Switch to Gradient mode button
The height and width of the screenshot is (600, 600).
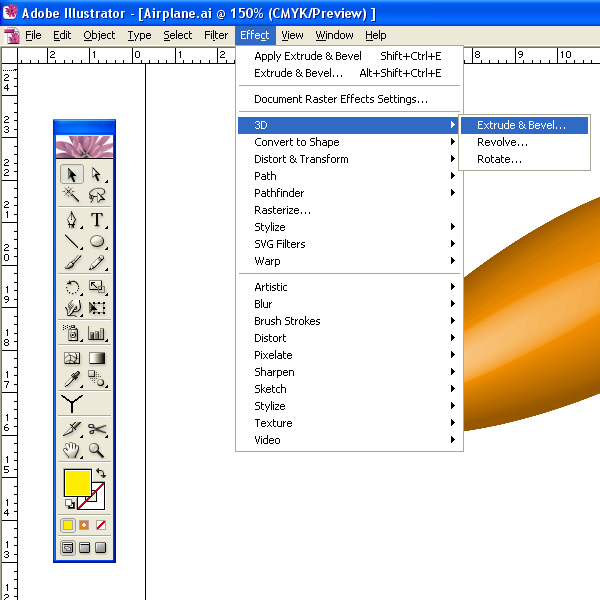pos(84,525)
